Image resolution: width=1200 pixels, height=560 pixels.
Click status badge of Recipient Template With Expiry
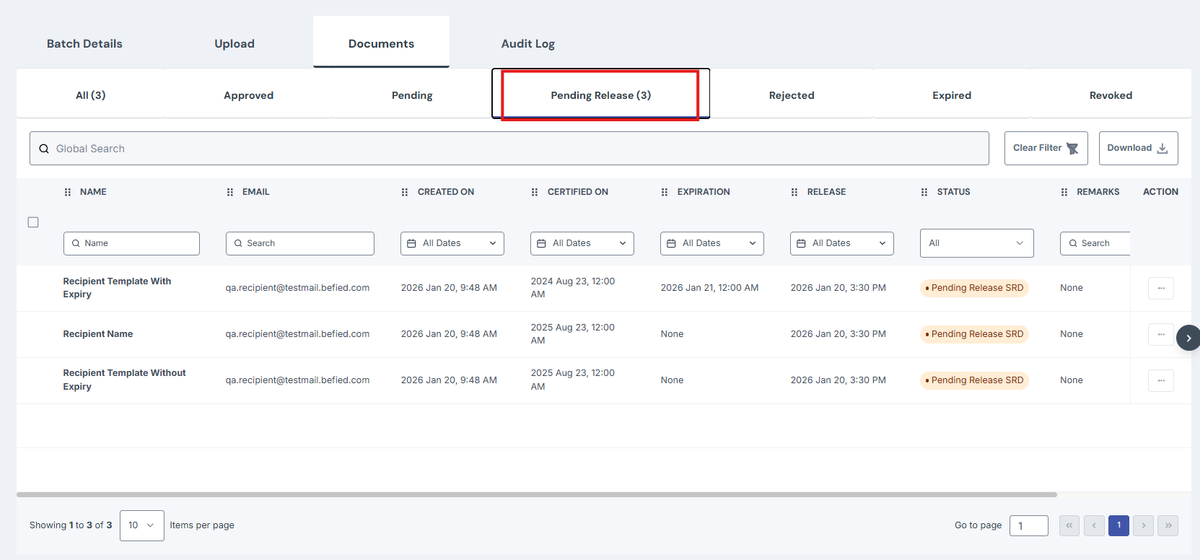975,288
